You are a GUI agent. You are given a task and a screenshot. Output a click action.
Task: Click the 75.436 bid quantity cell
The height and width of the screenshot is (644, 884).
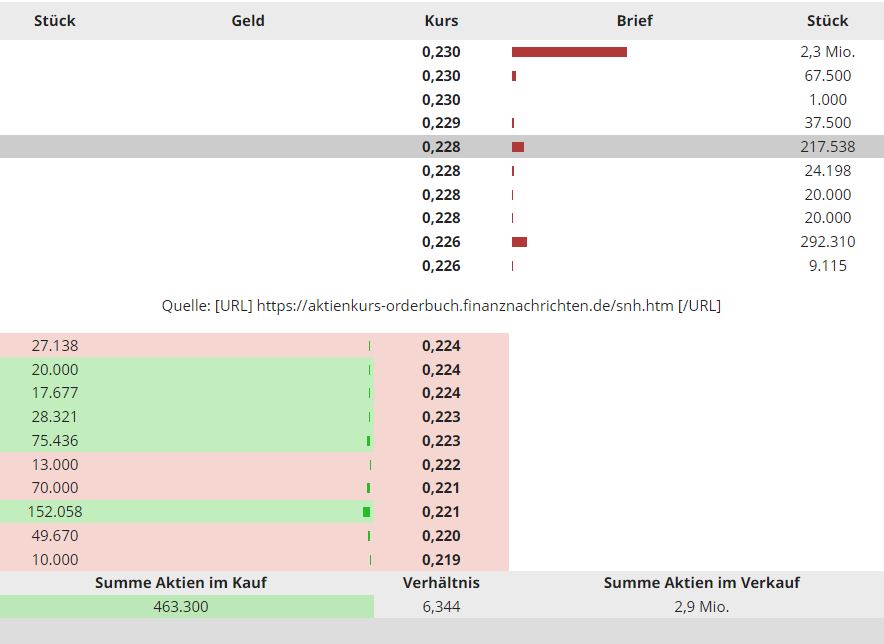(x=55, y=441)
